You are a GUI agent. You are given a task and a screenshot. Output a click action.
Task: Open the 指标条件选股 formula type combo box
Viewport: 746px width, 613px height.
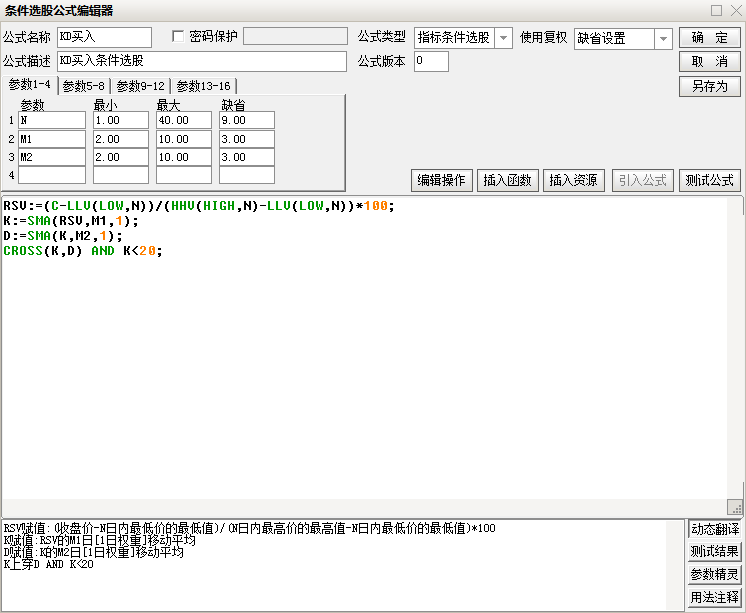pos(463,38)
